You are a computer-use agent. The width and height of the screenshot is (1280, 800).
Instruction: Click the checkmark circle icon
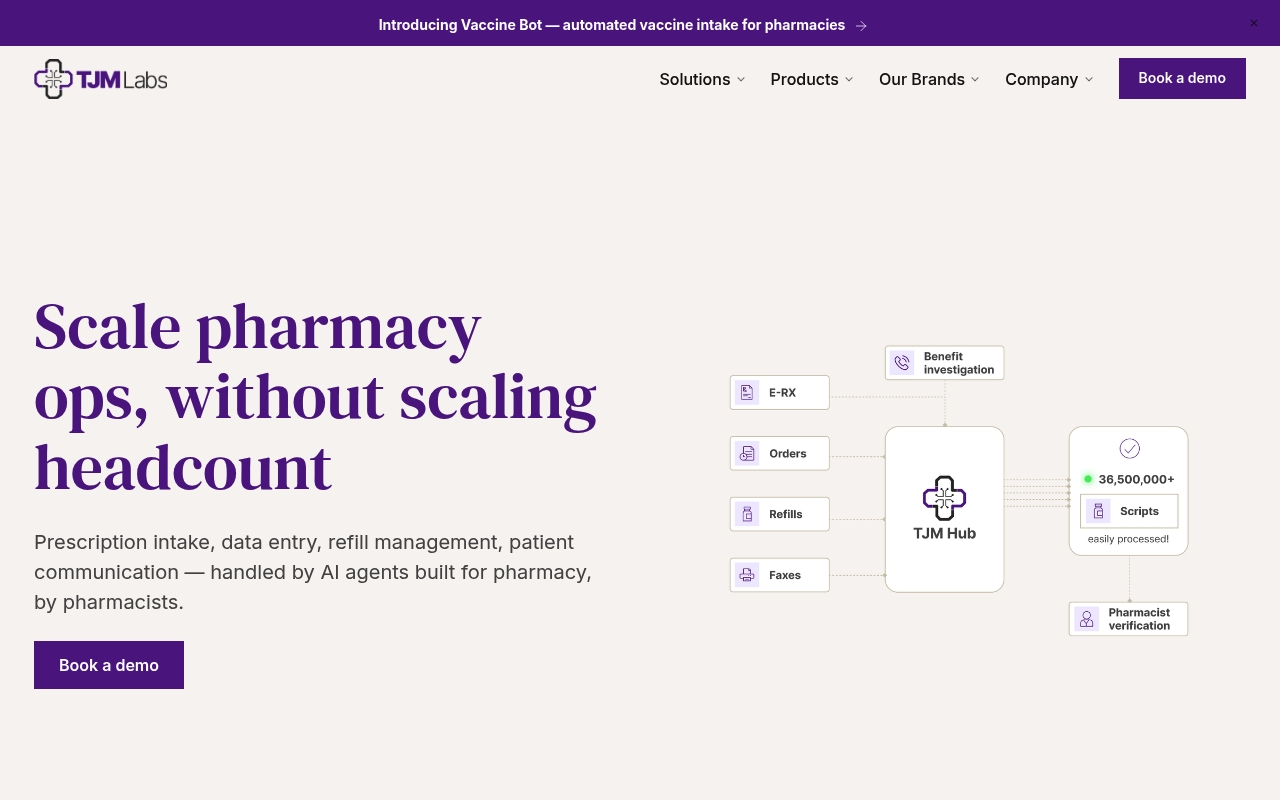1129,448
